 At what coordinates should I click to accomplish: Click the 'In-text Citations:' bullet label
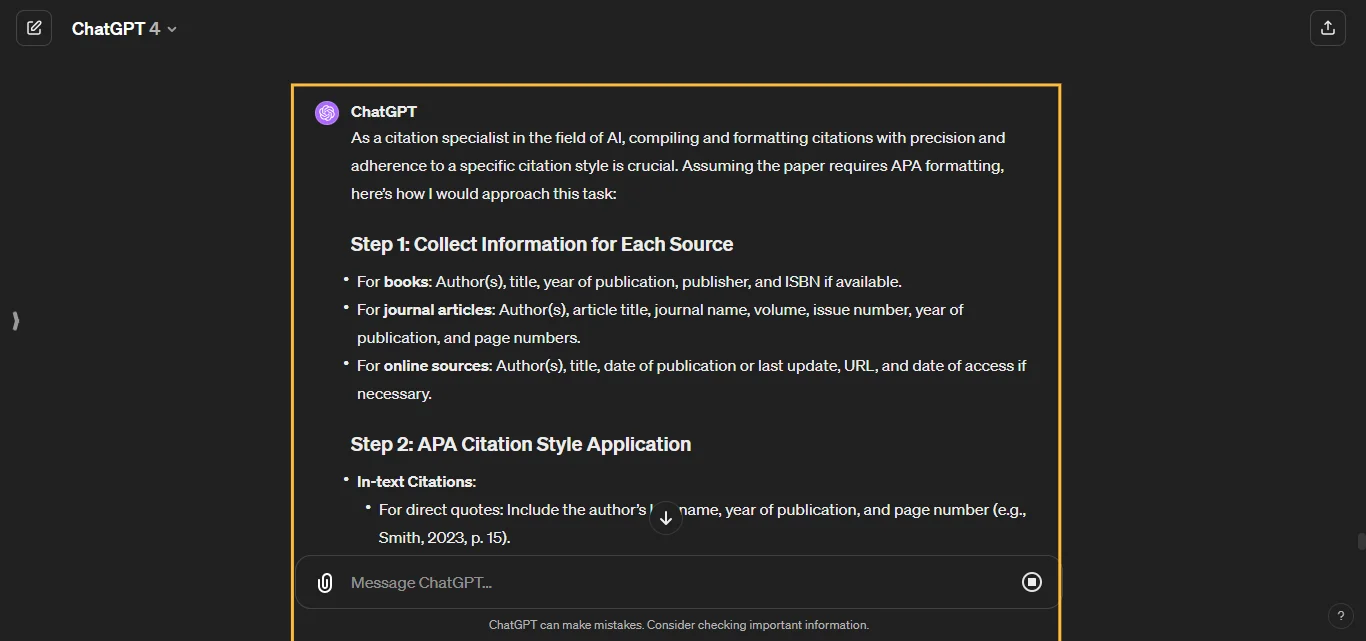click(x=416, y=481)
